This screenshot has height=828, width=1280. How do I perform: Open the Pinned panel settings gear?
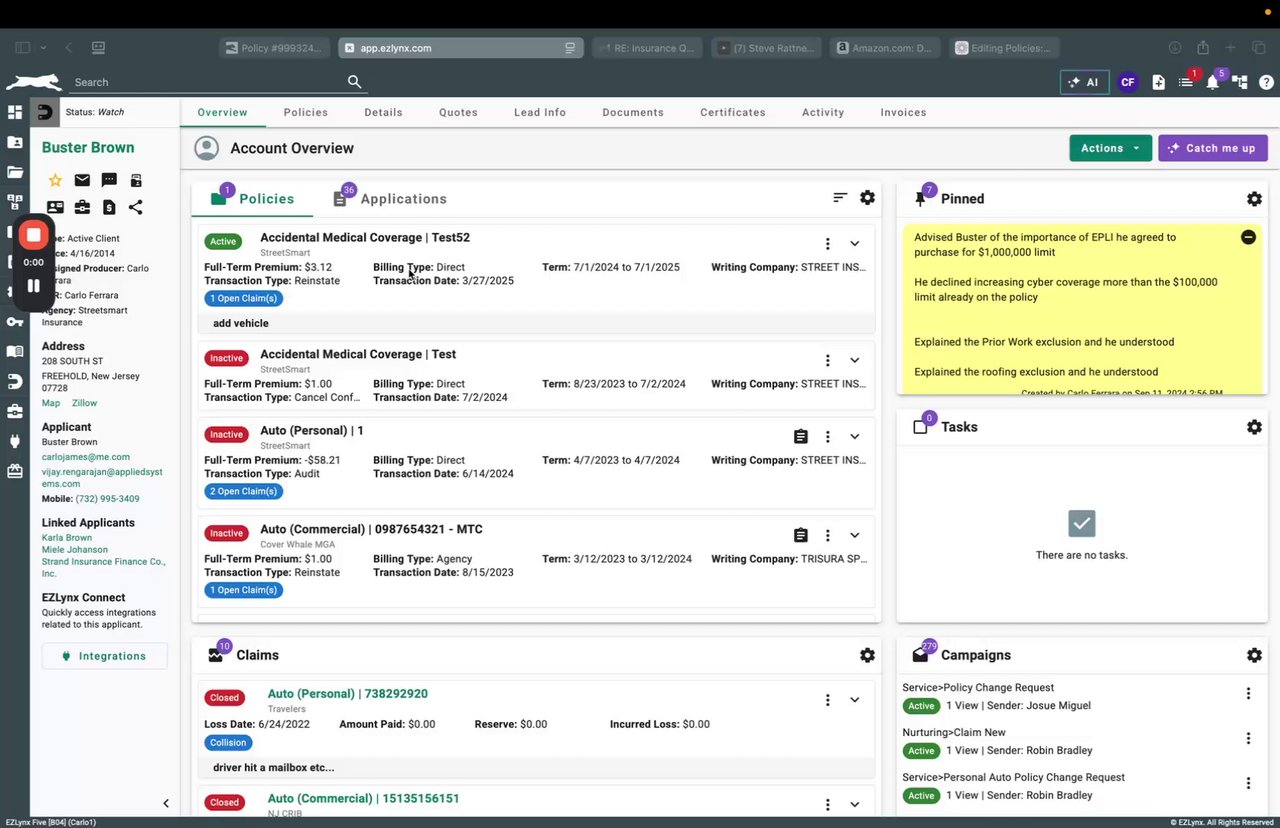pyautogui.click(x=1254, y=199)
